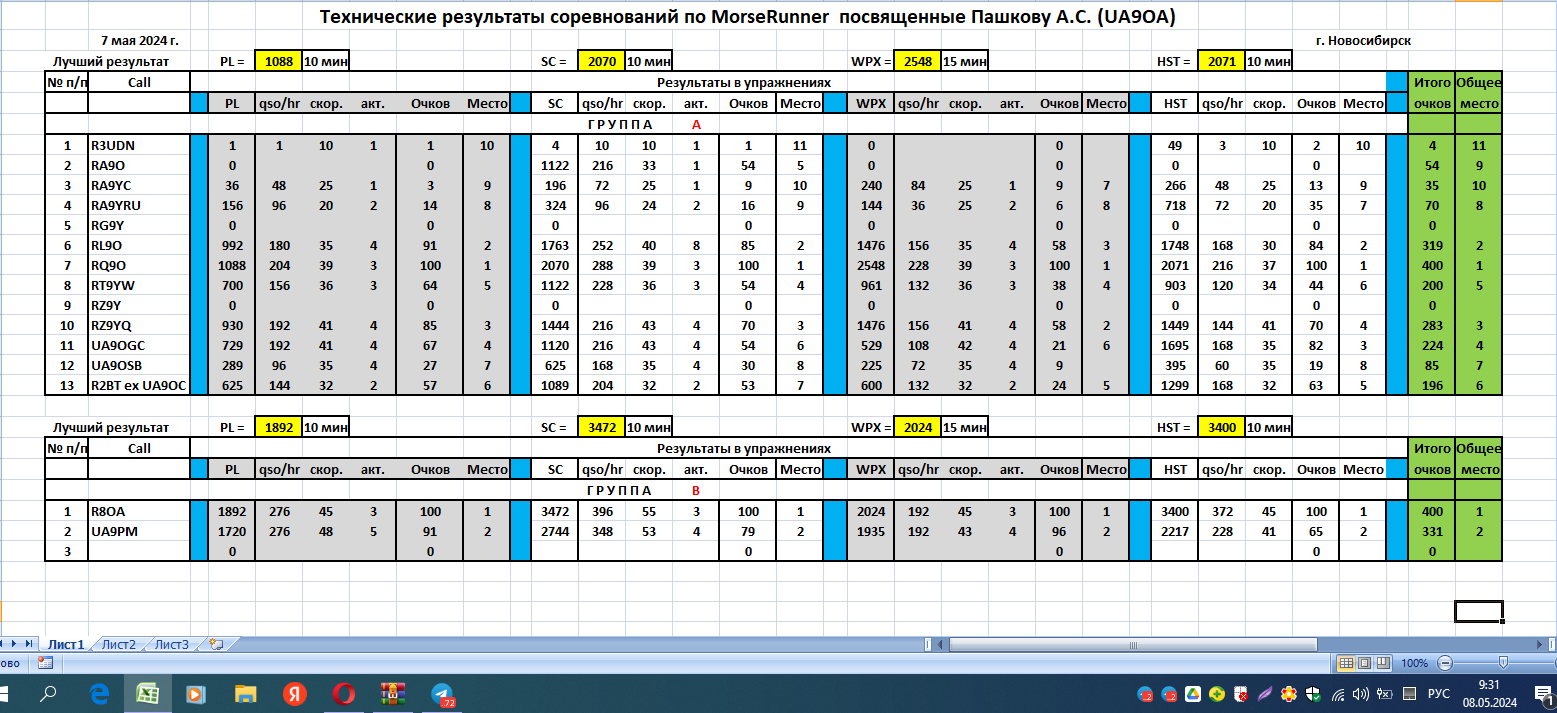The height and width of the screenshot is (713, 1557).
Task: Switch to Лист2 sheet tab
Action: pyautogui.click(x=118, y=645)
